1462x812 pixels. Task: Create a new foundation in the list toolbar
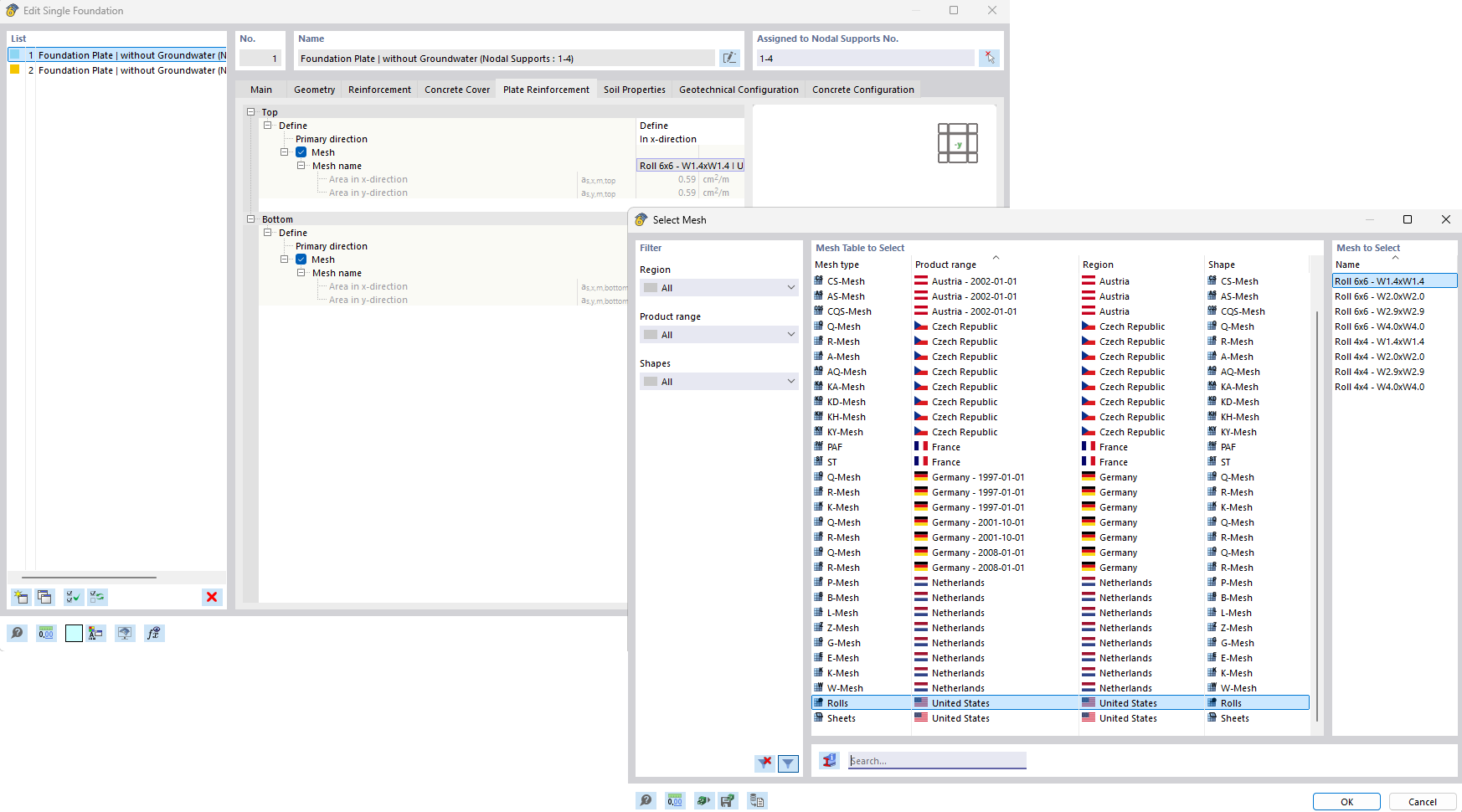(x=21, y=597)
